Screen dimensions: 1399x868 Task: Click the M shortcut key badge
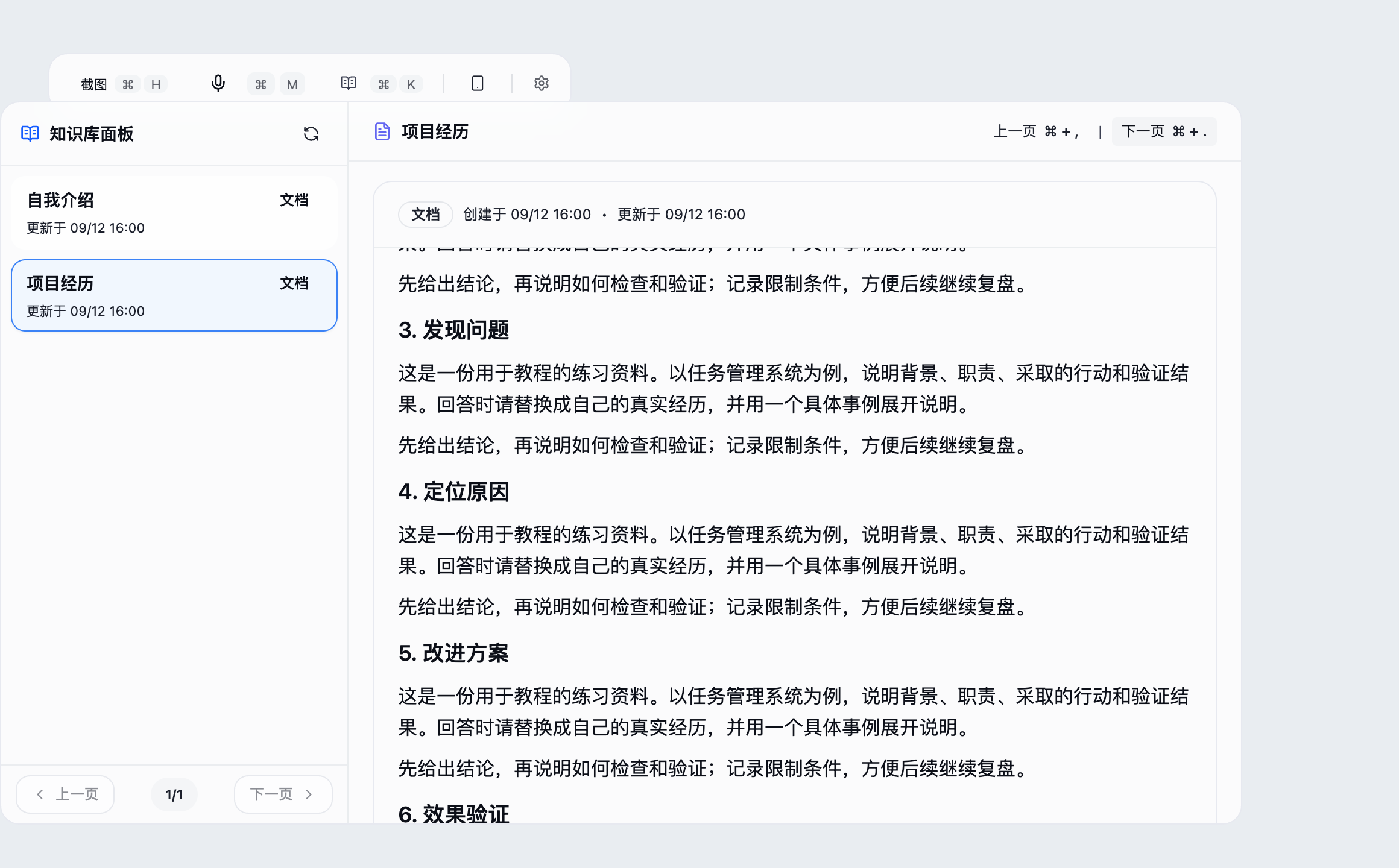292,84
